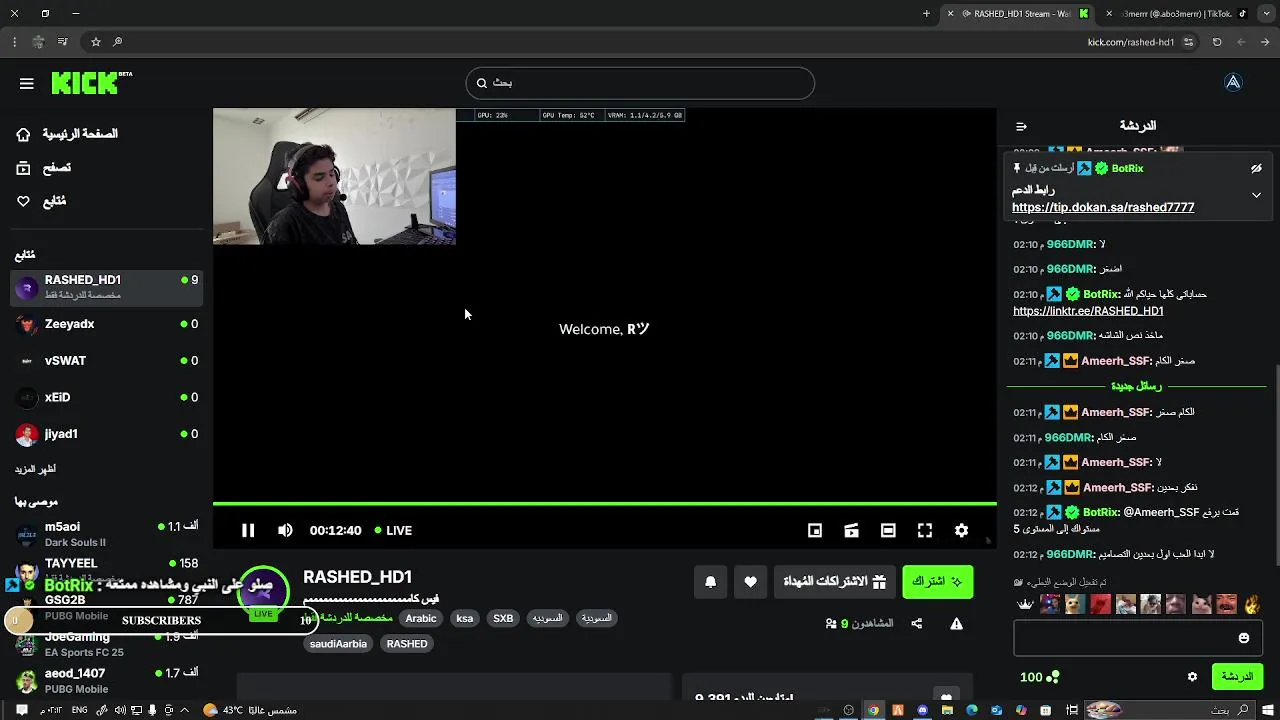Open the tip.dokan.sa support link
1280x720 pixels.
click(1103, 207)
